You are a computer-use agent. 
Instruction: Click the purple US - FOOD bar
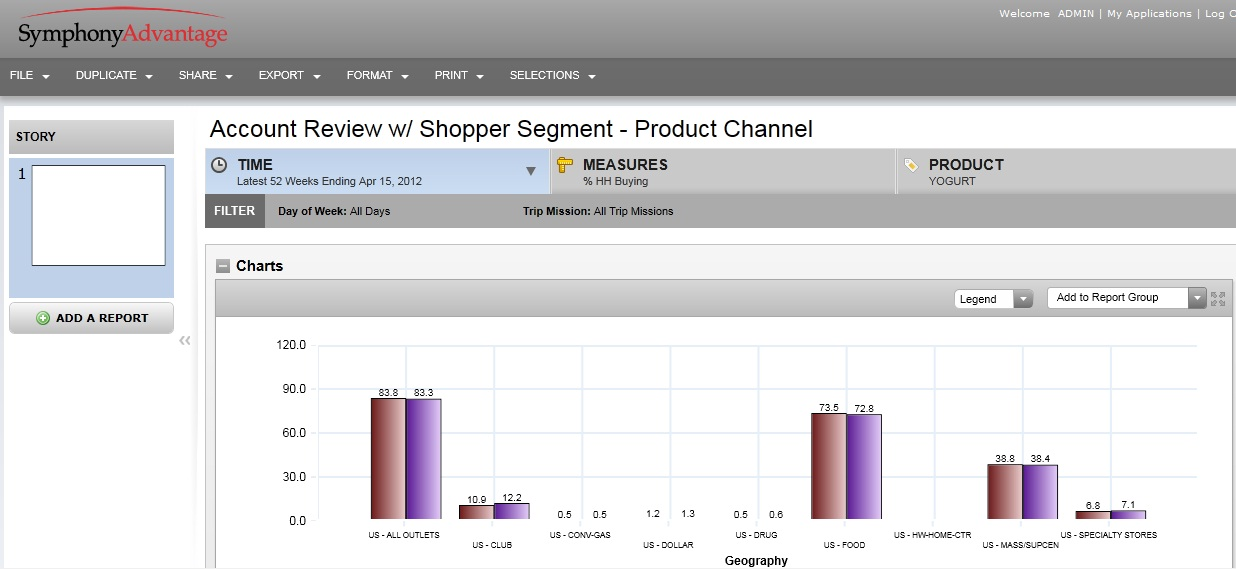click(864, 466)
